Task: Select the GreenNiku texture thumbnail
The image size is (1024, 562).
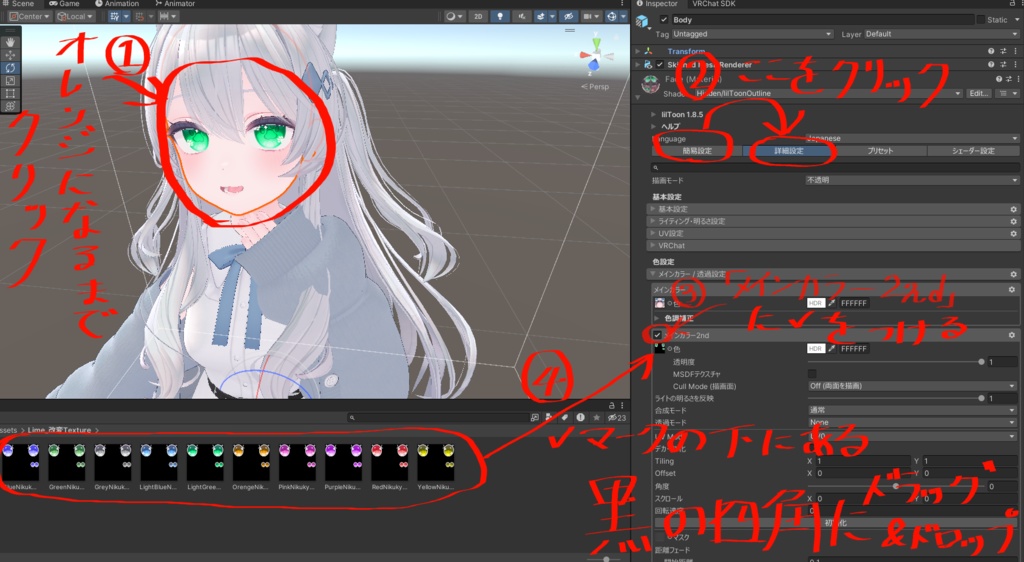Action: pyautogui.click(x=67, y=465)
